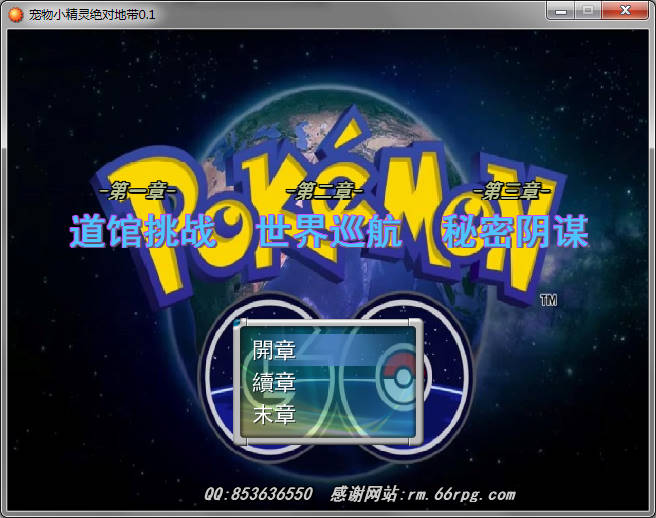Select the 開章 menu option
The width and height of the screenshot is (656, 518).
coord(328,350)
